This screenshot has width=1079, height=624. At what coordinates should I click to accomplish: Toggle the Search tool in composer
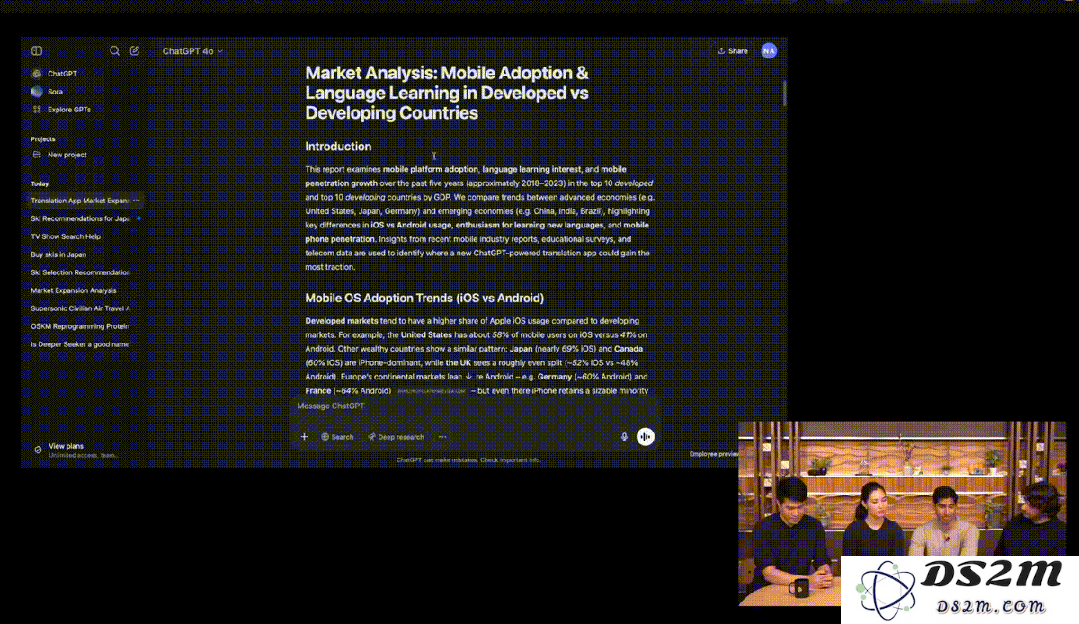click(x=337, y=437)
